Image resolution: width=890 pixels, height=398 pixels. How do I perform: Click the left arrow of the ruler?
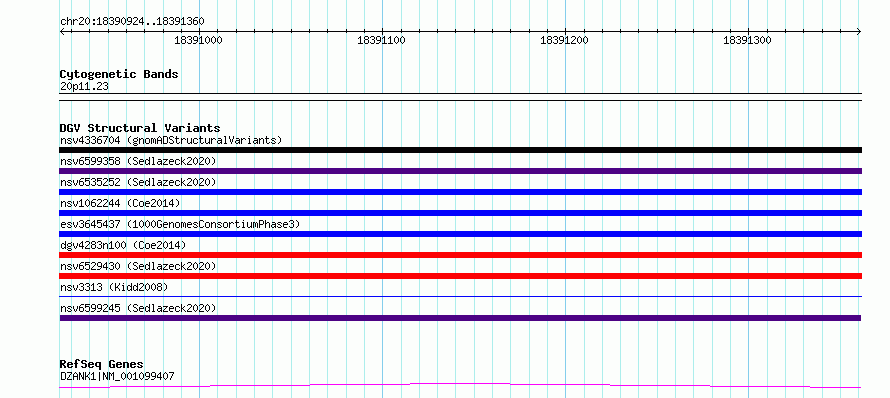coord(62,31)
